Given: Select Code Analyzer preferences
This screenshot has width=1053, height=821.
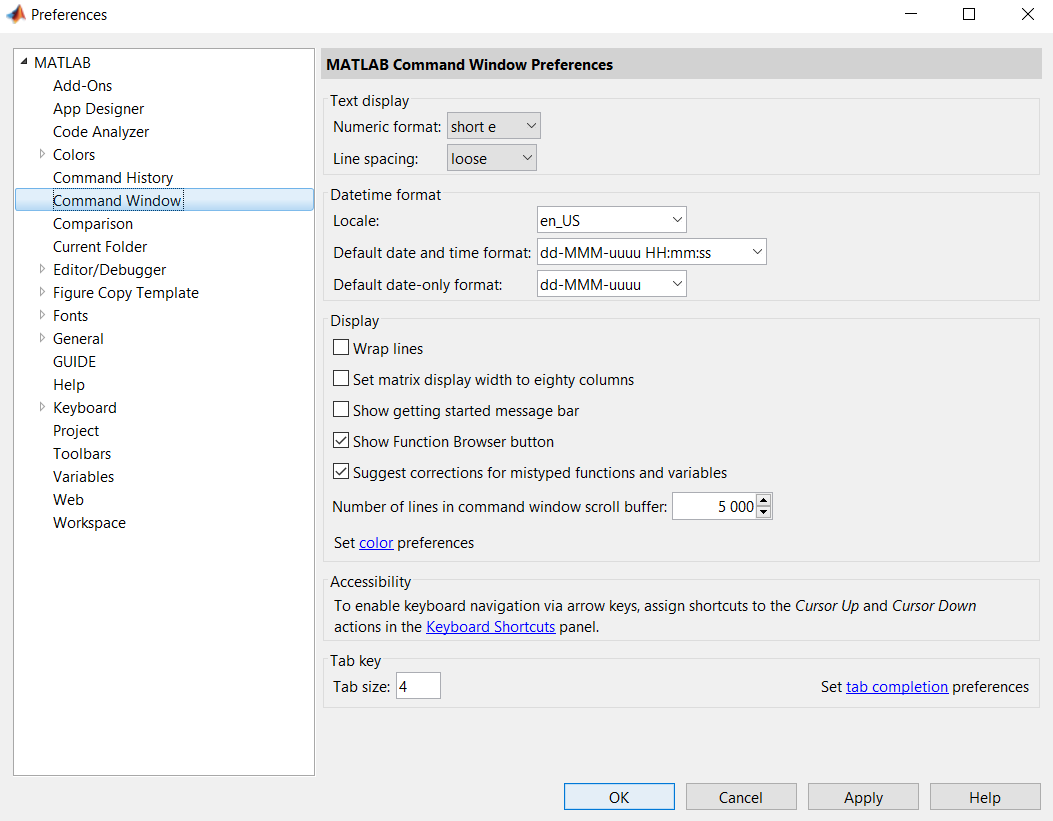Looking at the screenshot, I should [101, 132].
